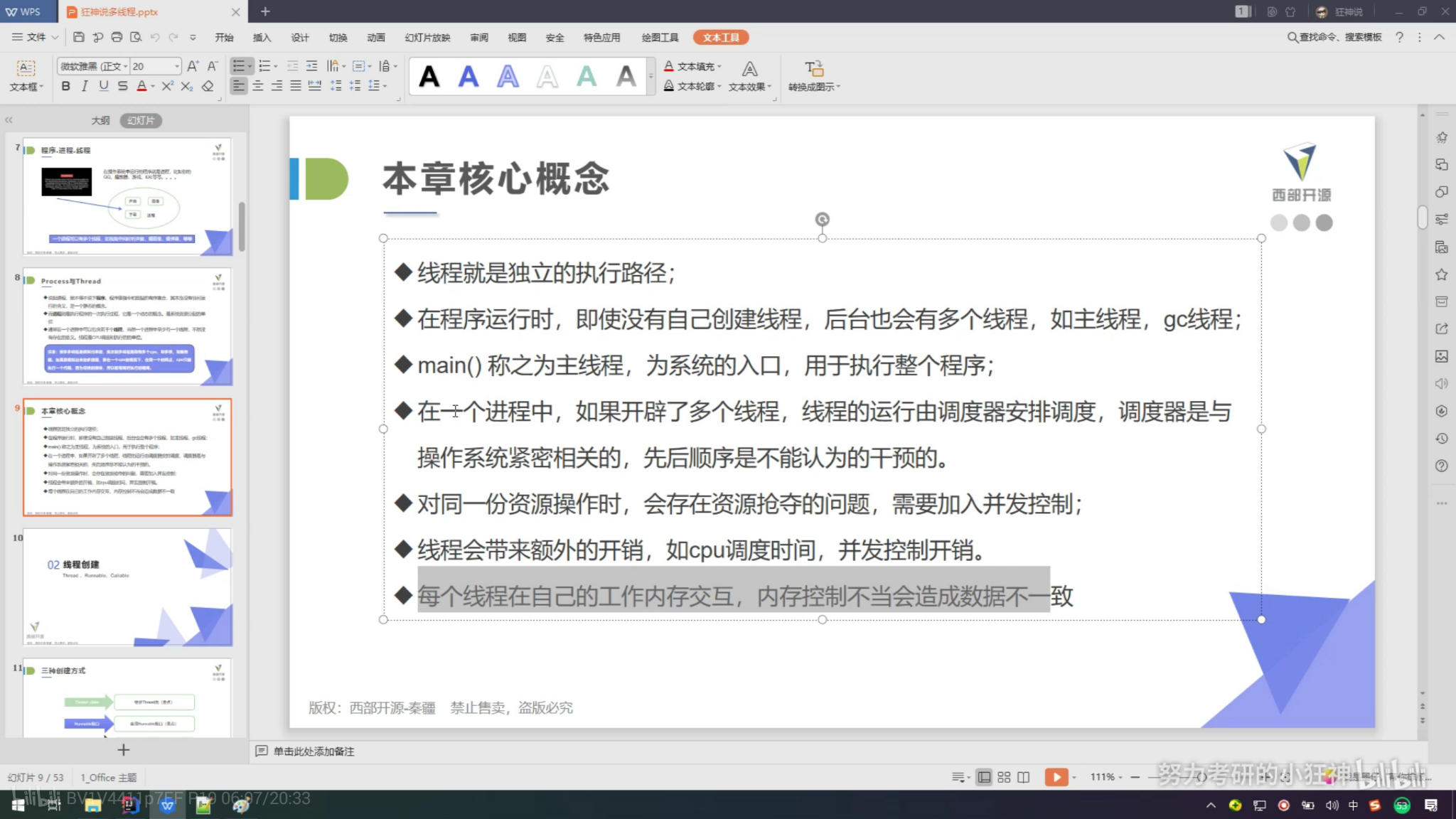
Task: Open font color dropdown arrow
Action: (x=153, y=86)
